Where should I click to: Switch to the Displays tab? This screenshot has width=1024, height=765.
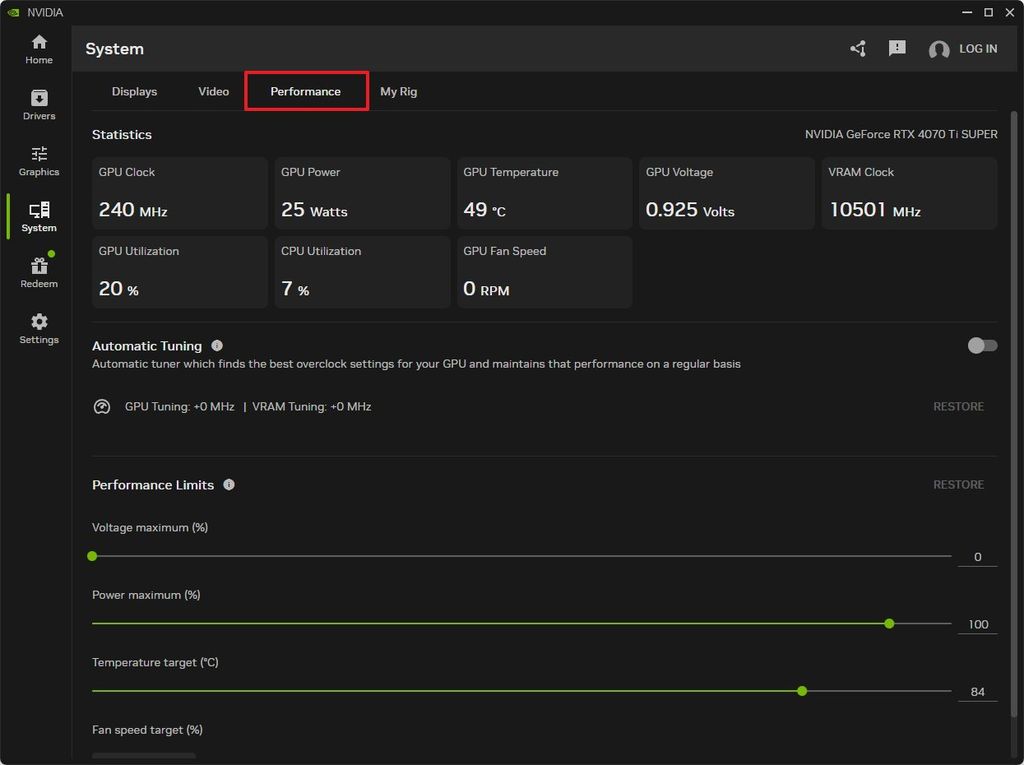click(134, 91)
